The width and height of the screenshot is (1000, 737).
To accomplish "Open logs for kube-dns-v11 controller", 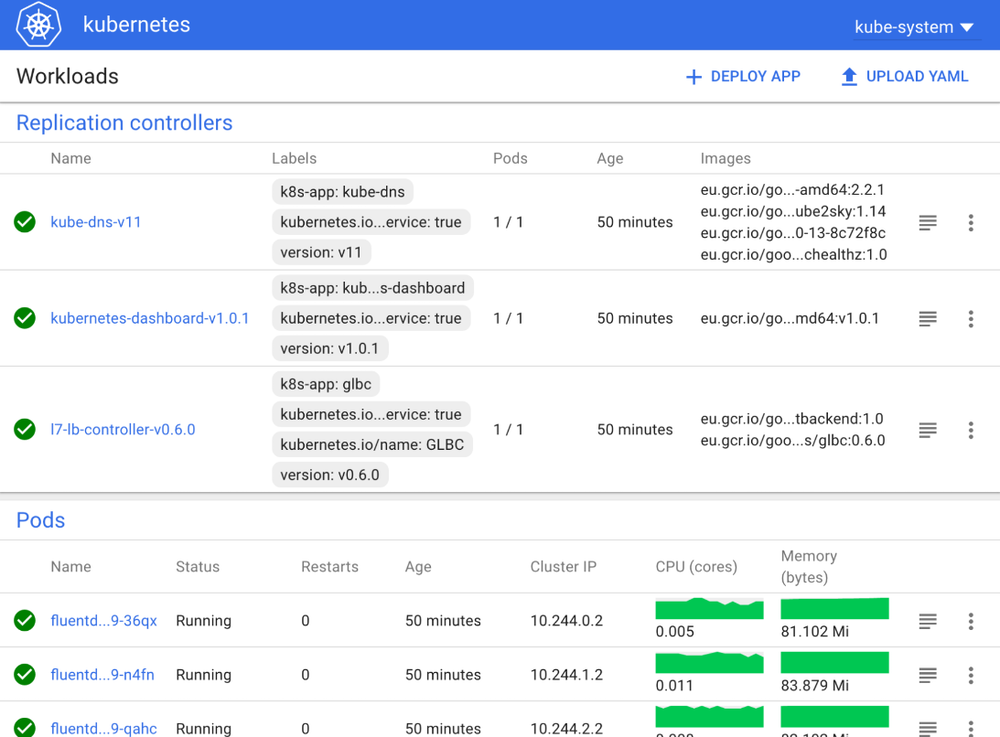I will (927, 222).
